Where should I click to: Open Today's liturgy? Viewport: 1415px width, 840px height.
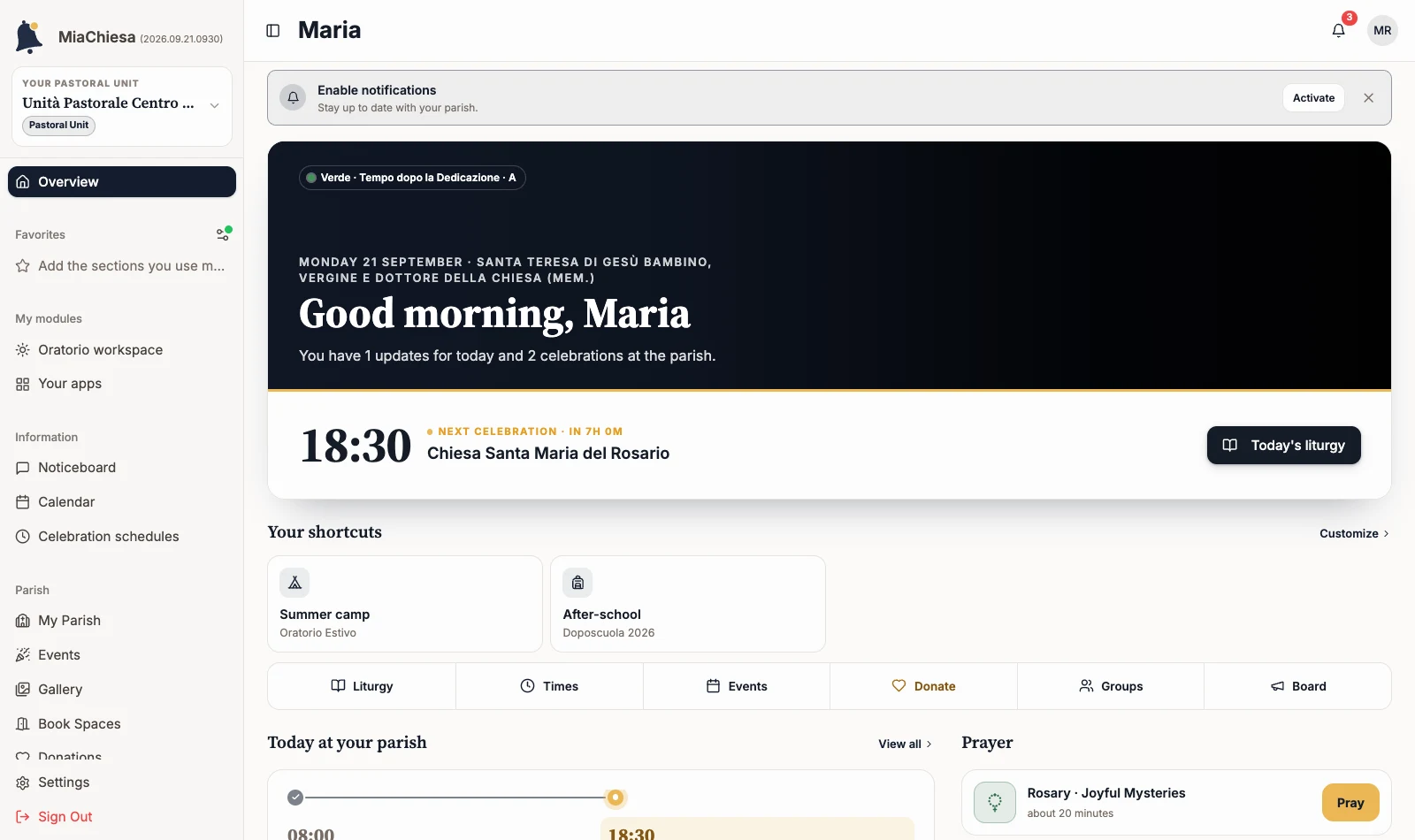point(1283,446)
